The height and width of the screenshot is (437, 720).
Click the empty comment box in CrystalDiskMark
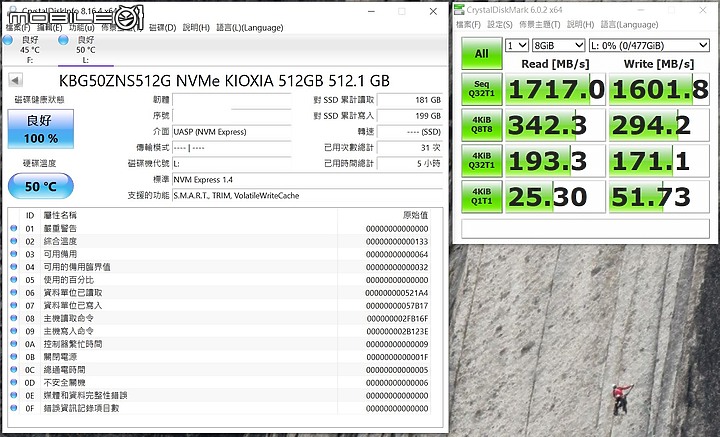coord(585,229)
